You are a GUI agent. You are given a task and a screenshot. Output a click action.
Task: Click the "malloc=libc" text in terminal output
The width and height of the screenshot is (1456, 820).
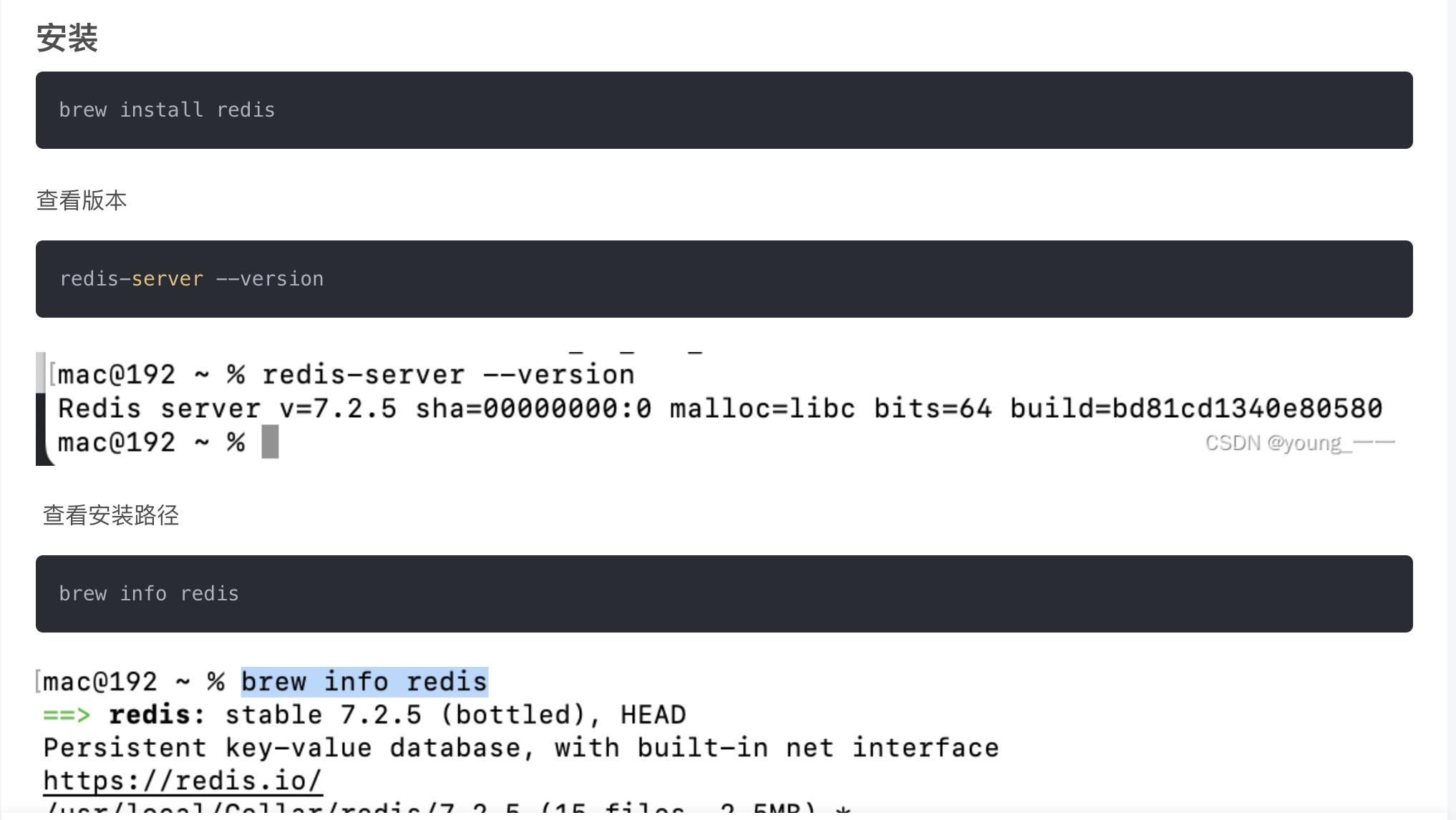pyautogui.click(x=762, y=409)
